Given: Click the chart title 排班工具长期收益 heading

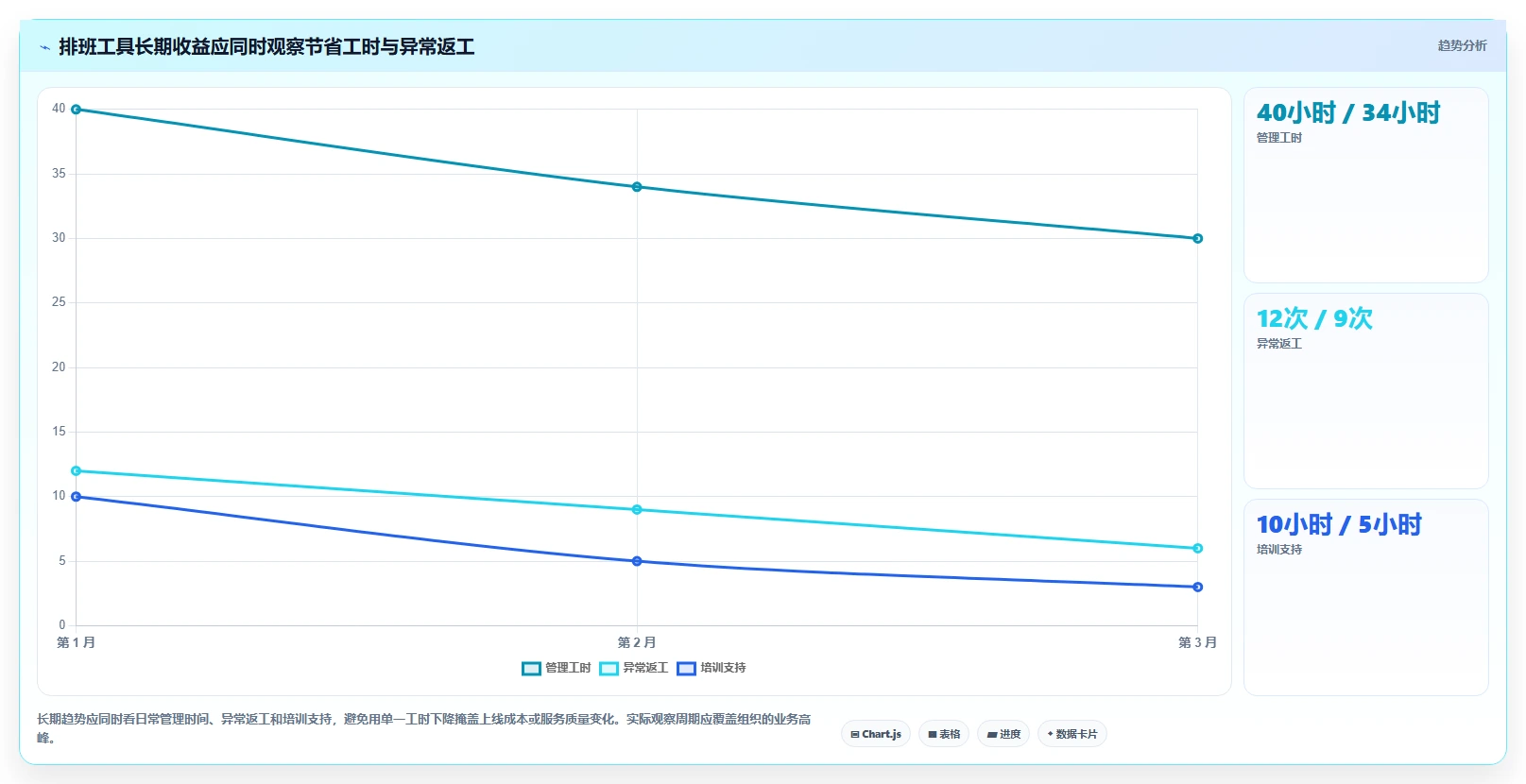Looking at the screenshot, I should point(266,46).
